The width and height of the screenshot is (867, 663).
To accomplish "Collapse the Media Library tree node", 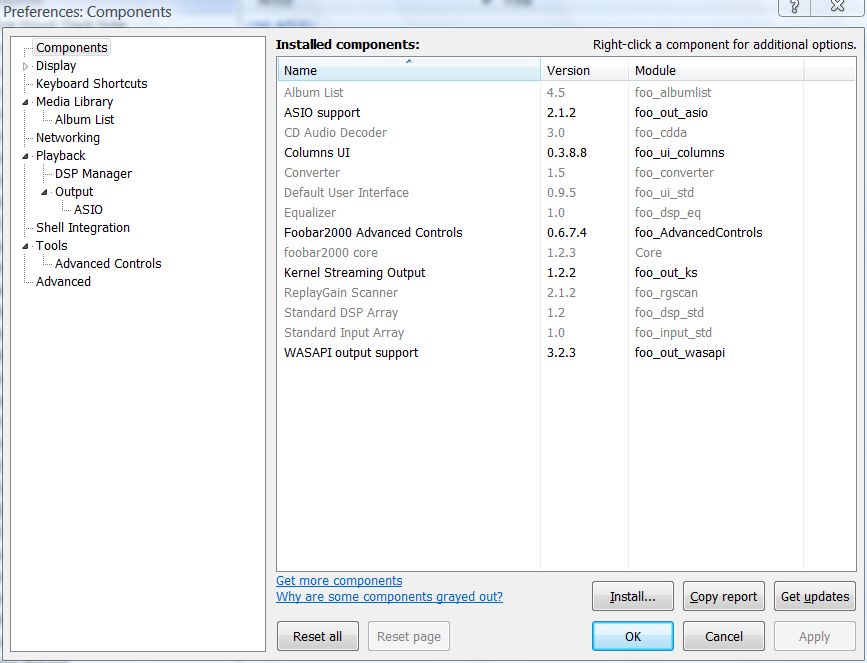I will [x=26, y=102].
